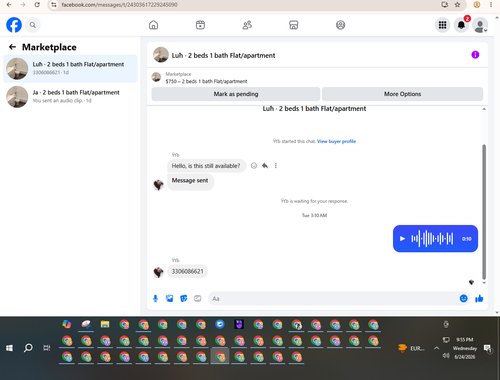The height and width of the screenshot is (380, 500).
Task: Reply to the Hello is this still available message
Action: click(x=265, y=166)
